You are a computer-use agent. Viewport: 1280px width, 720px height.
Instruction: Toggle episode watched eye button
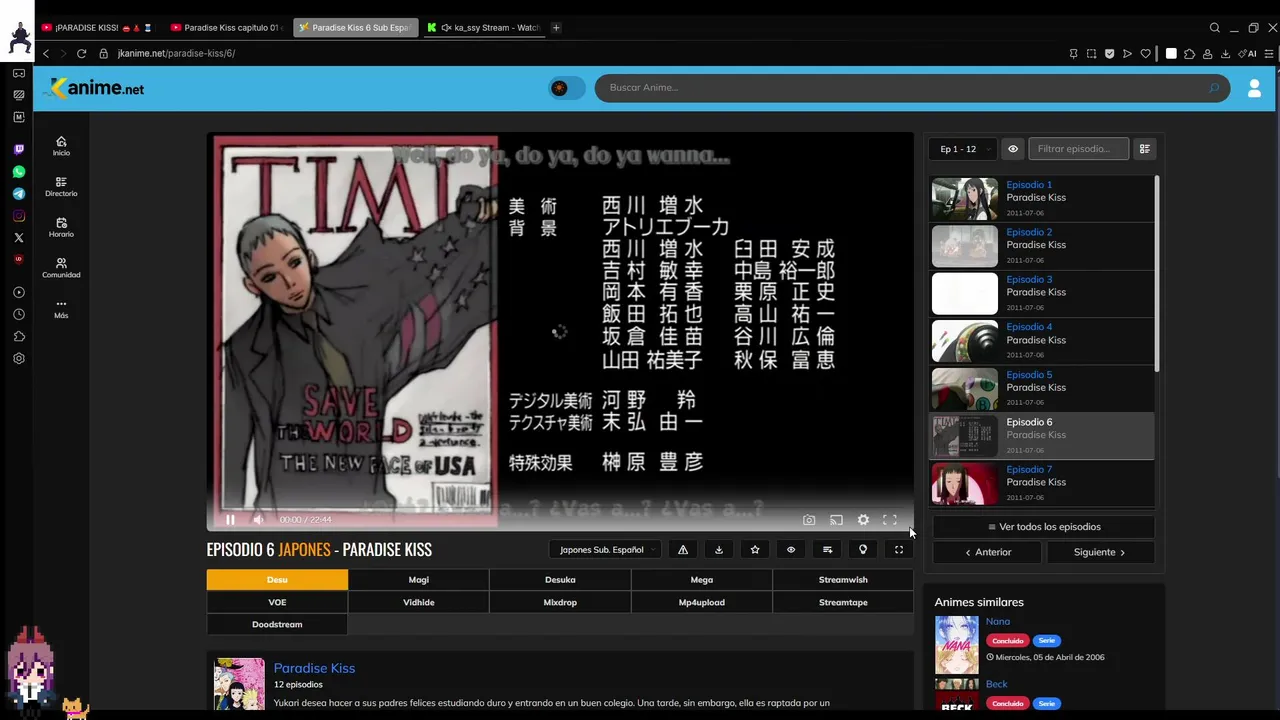pyautogui.click(x=791, y=549)
